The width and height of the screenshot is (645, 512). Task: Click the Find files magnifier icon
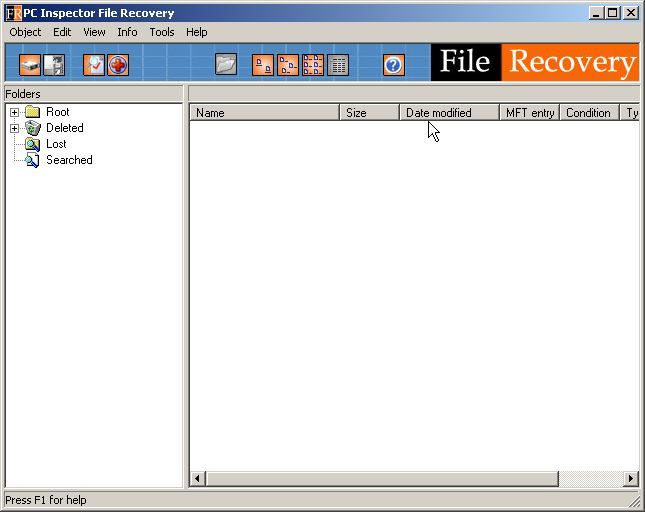pyautogui.click(x=94, y=65)
